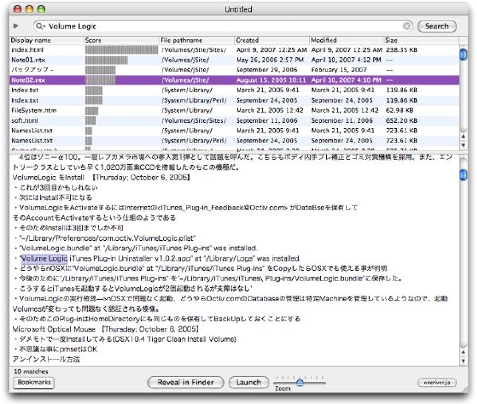
Task: Click the Created column header
Action: [272, 40]
